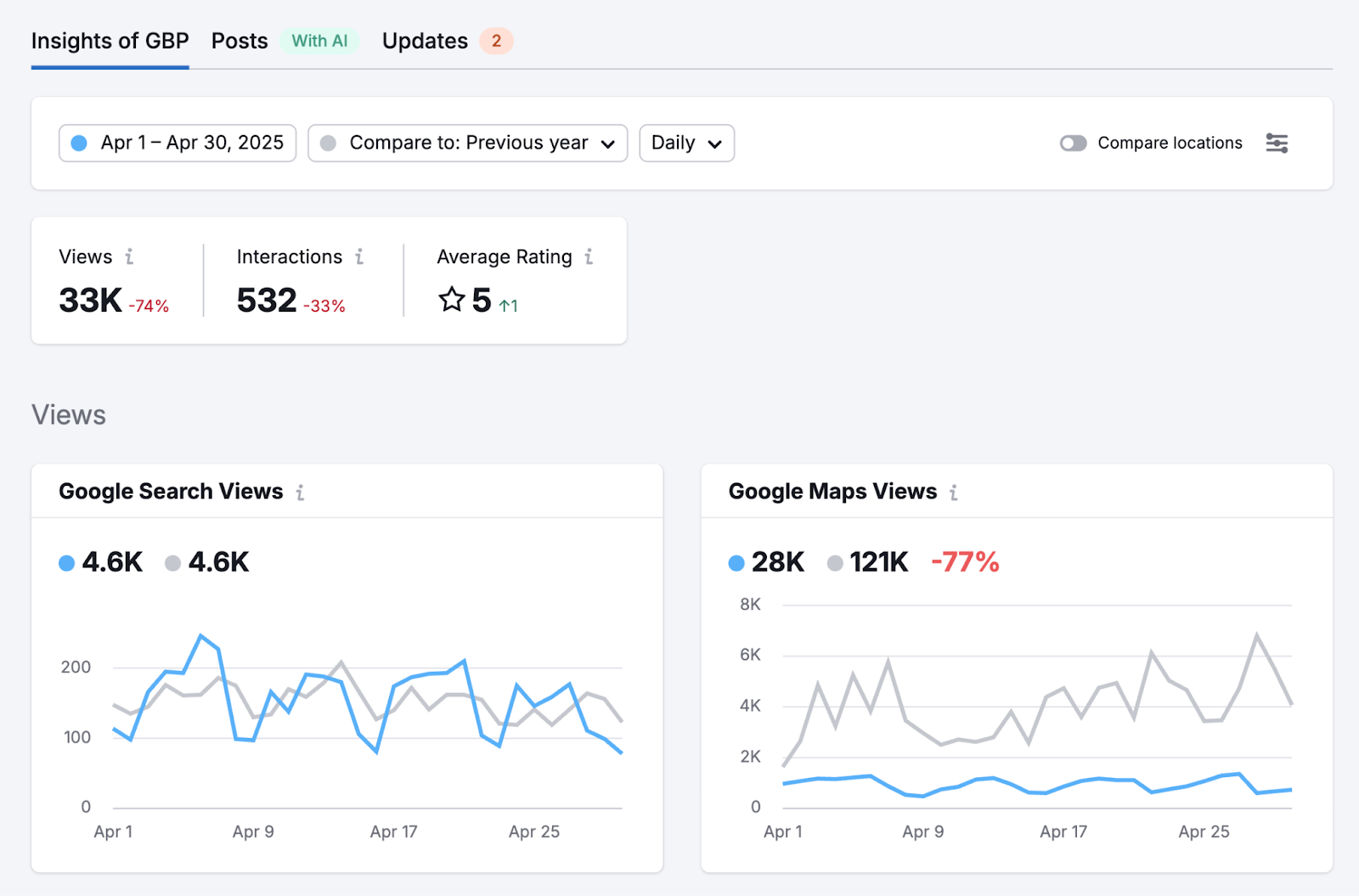The image size is (1359, 896).
Task: Open the Apr 1 – Apr 30 date picker
Action: coord(177,143)
